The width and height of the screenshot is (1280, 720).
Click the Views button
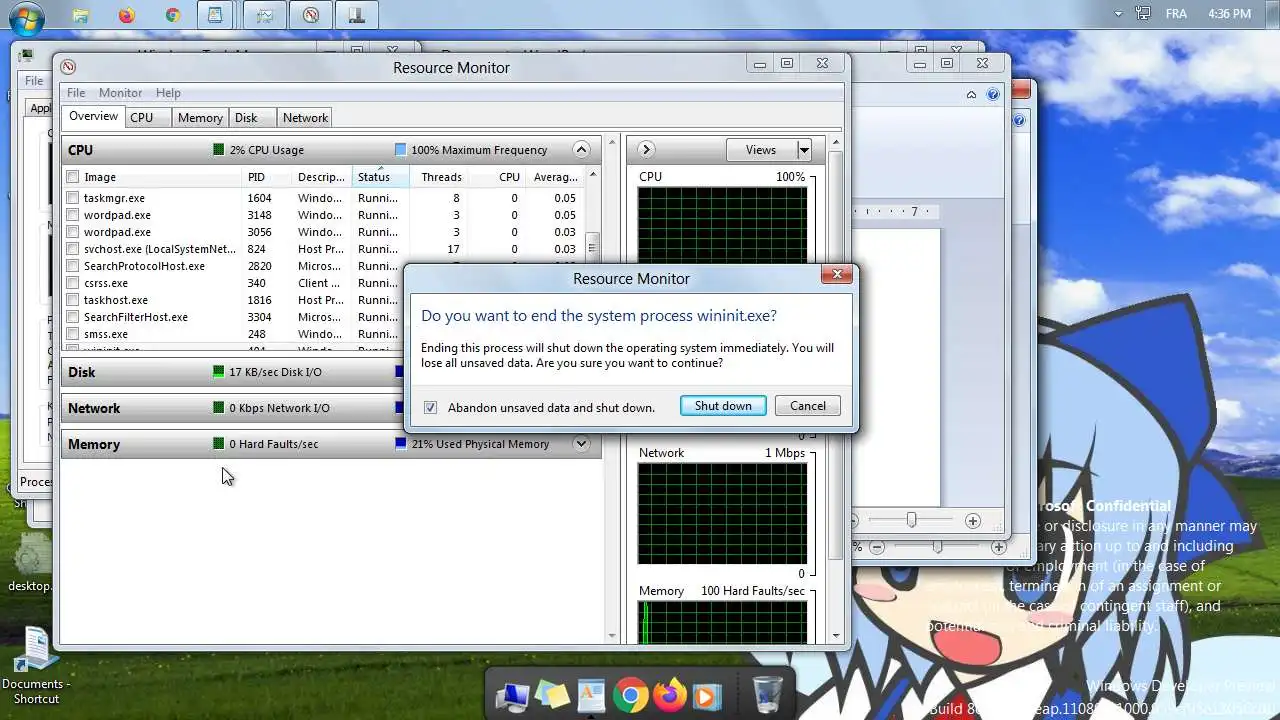click(x=761, y=150)
